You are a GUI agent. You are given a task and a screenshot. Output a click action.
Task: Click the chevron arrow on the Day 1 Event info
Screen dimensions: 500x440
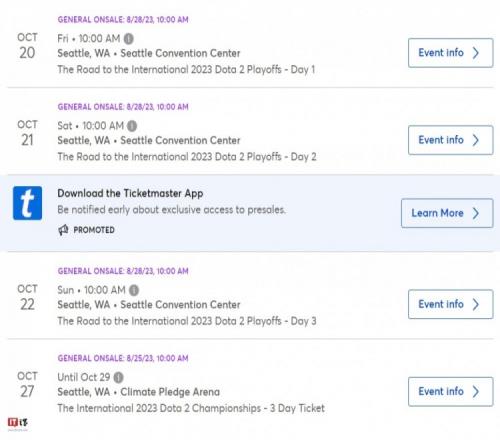[x=476, y=53]
